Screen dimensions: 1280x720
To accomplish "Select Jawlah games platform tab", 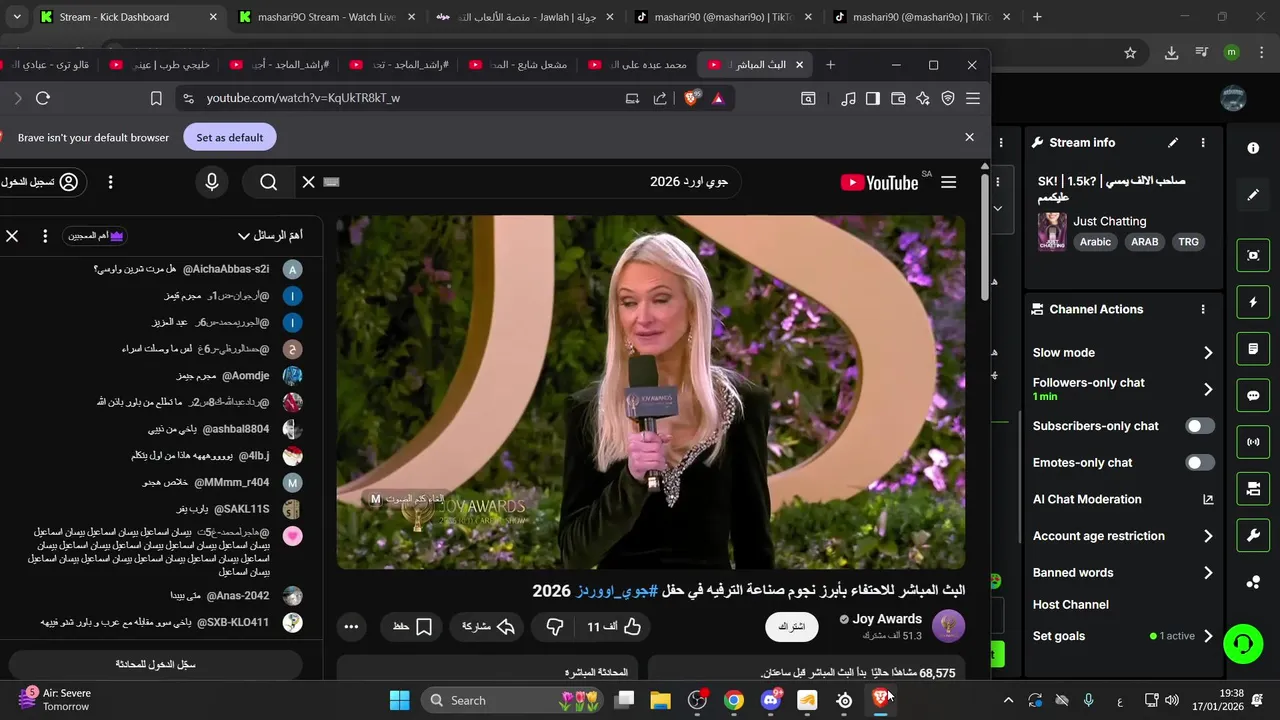I will [525, 17].
